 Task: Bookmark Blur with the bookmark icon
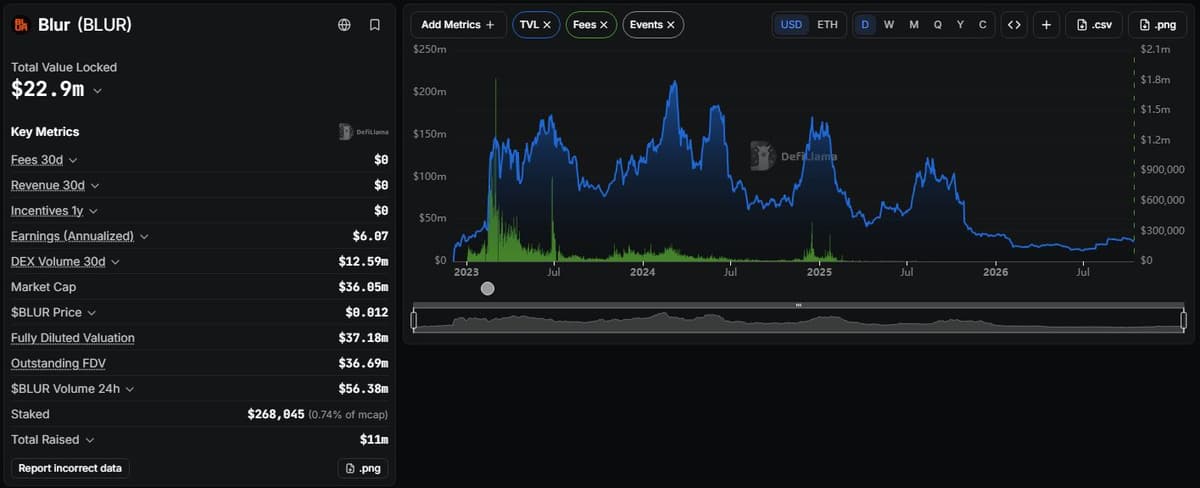374,24
